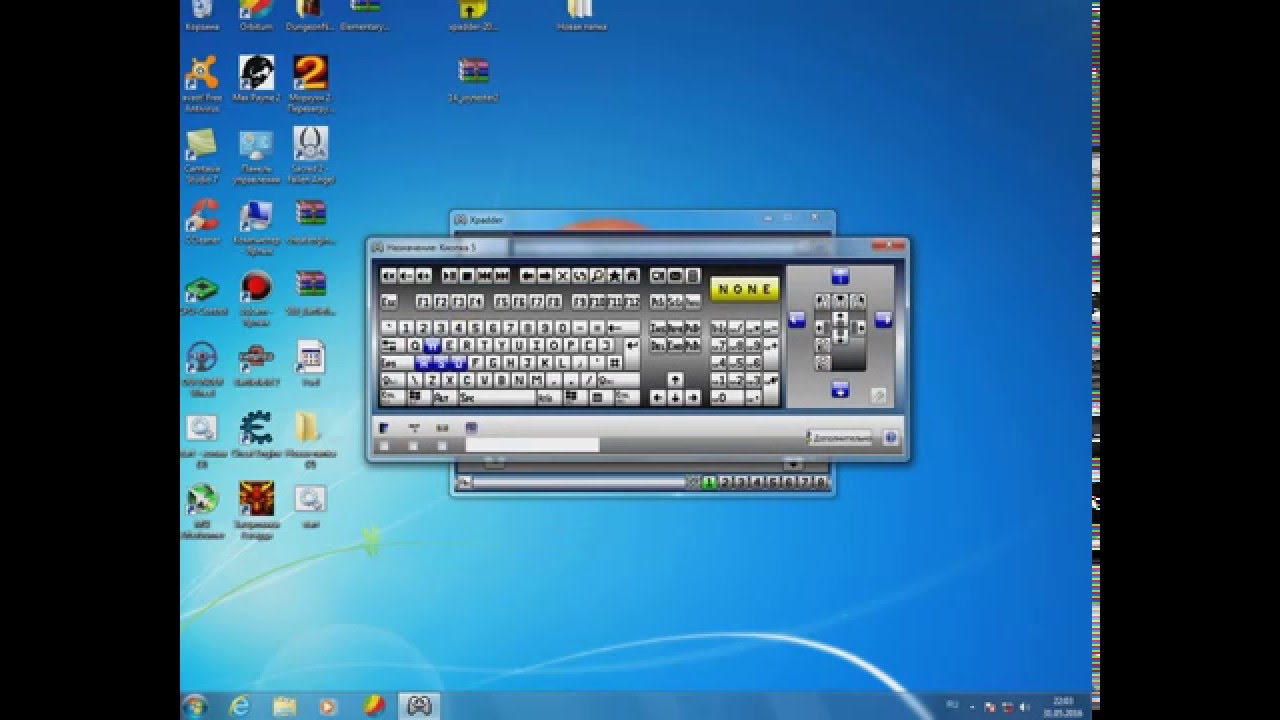Tick the third checkbox in the bottom strip
The width and height of the screenshot is (1280, 720).
click(442, 446)
